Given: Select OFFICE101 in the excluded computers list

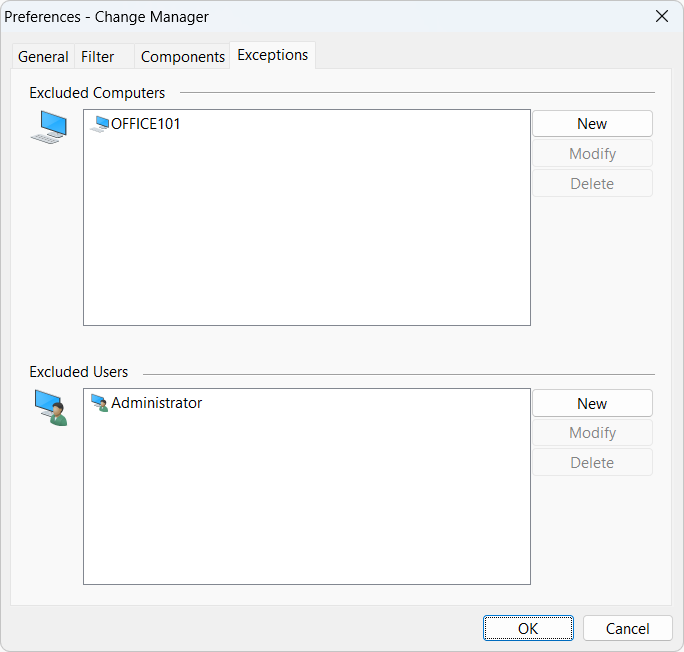Looking at the screenshot, I should pos(145,124).
